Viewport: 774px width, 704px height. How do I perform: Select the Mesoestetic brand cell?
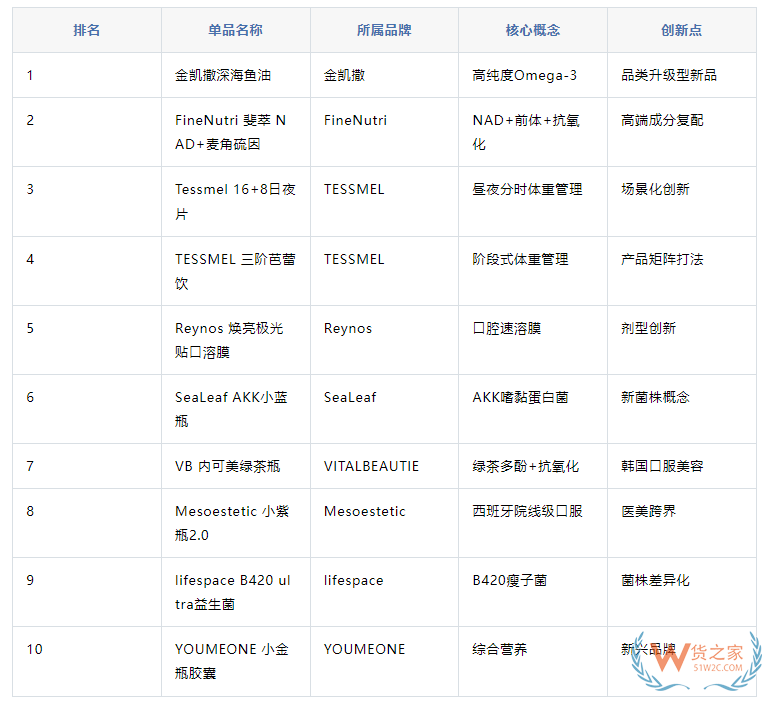384,523
